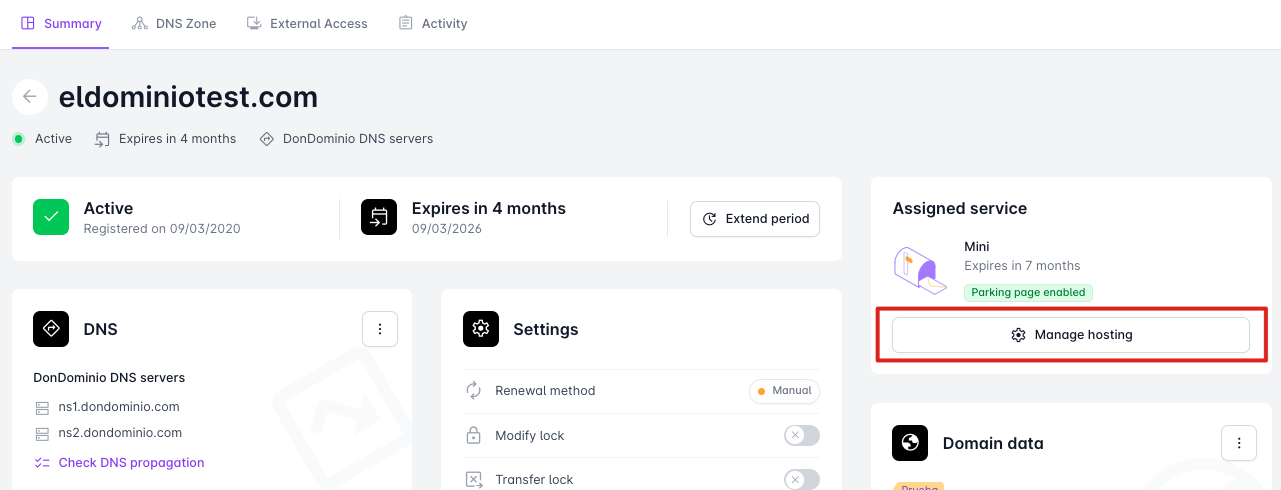Toggle the Modify lock switch
This screenshot has height=490, width=1281.
(802, 435)
